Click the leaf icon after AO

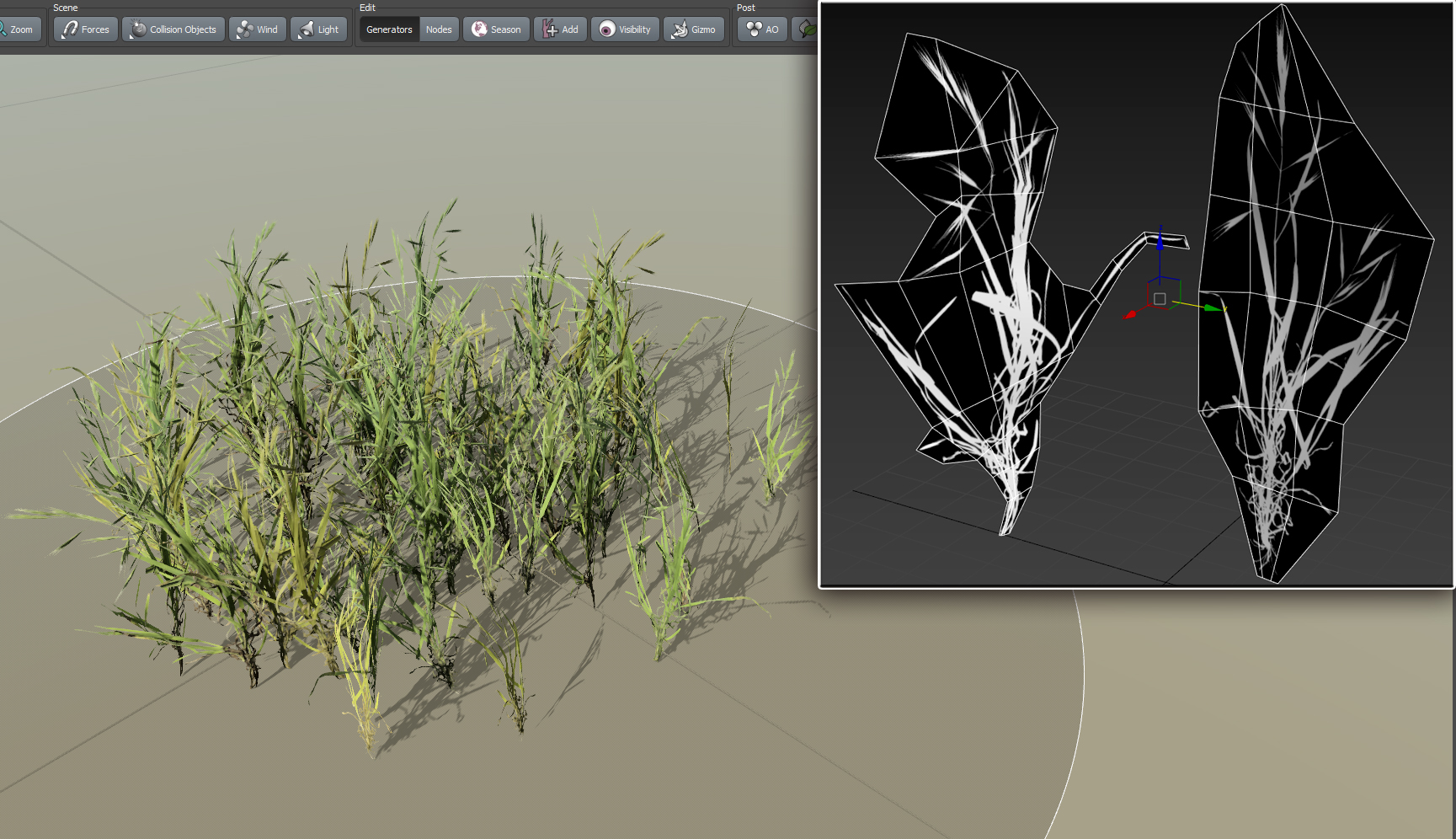[x=806, y=29]
